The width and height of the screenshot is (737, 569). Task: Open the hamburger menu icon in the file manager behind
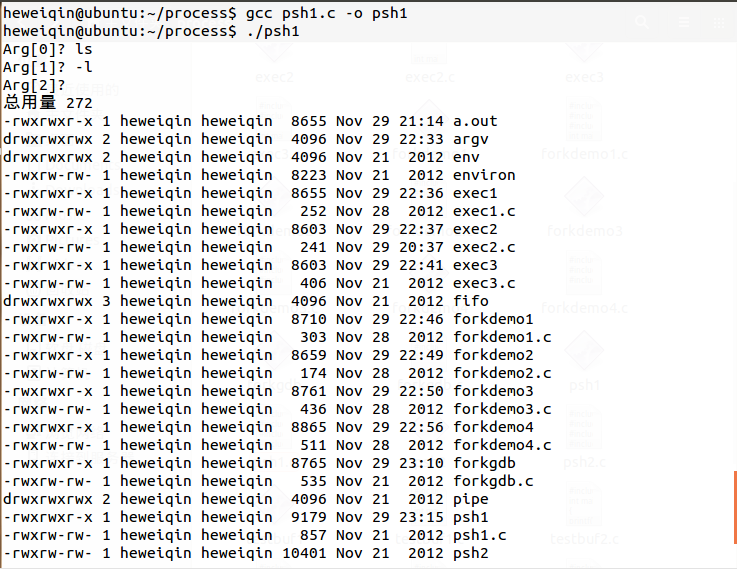coord(684,22)
